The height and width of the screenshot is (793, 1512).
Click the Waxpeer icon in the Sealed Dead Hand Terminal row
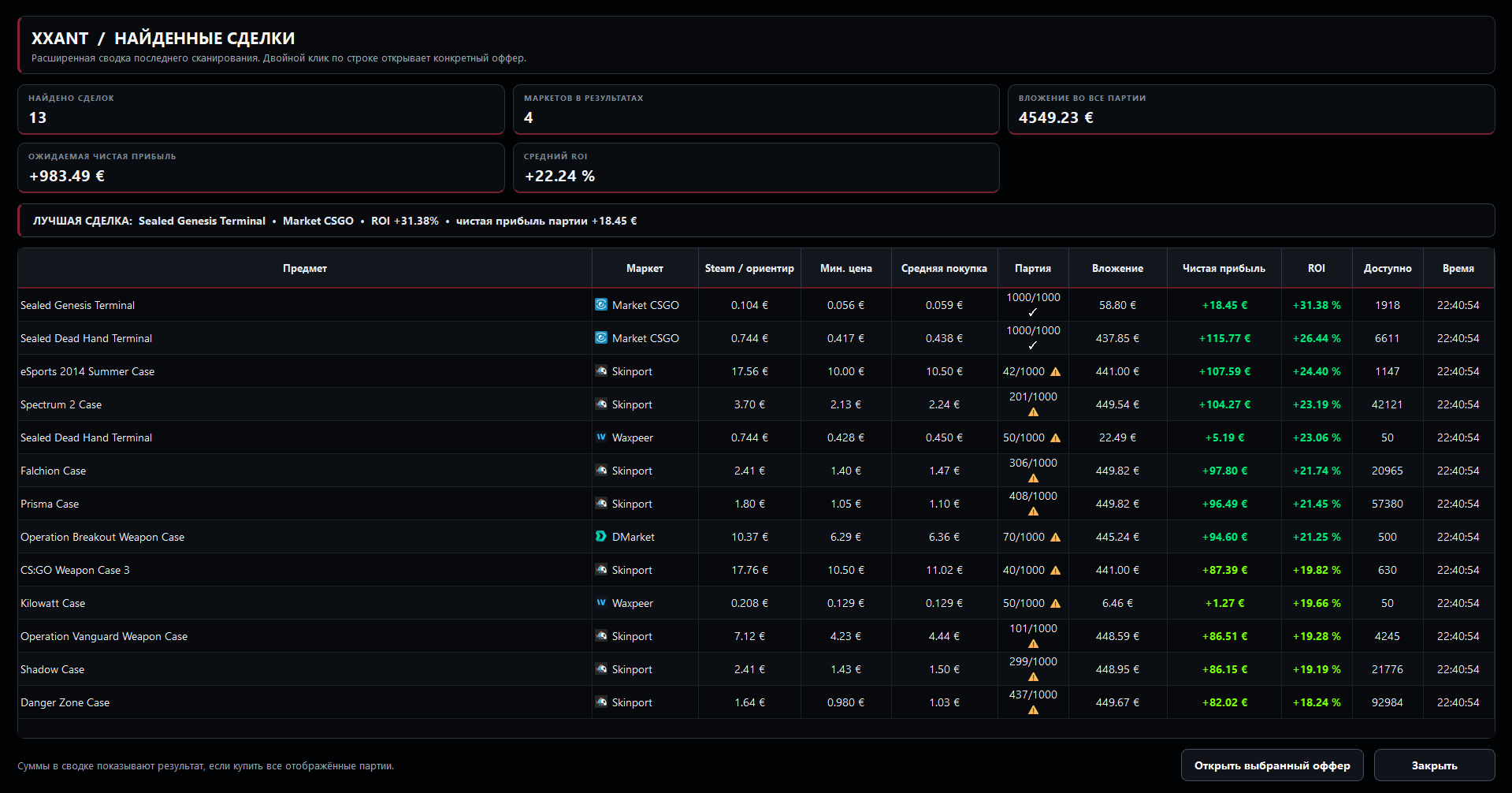point(601,437)
